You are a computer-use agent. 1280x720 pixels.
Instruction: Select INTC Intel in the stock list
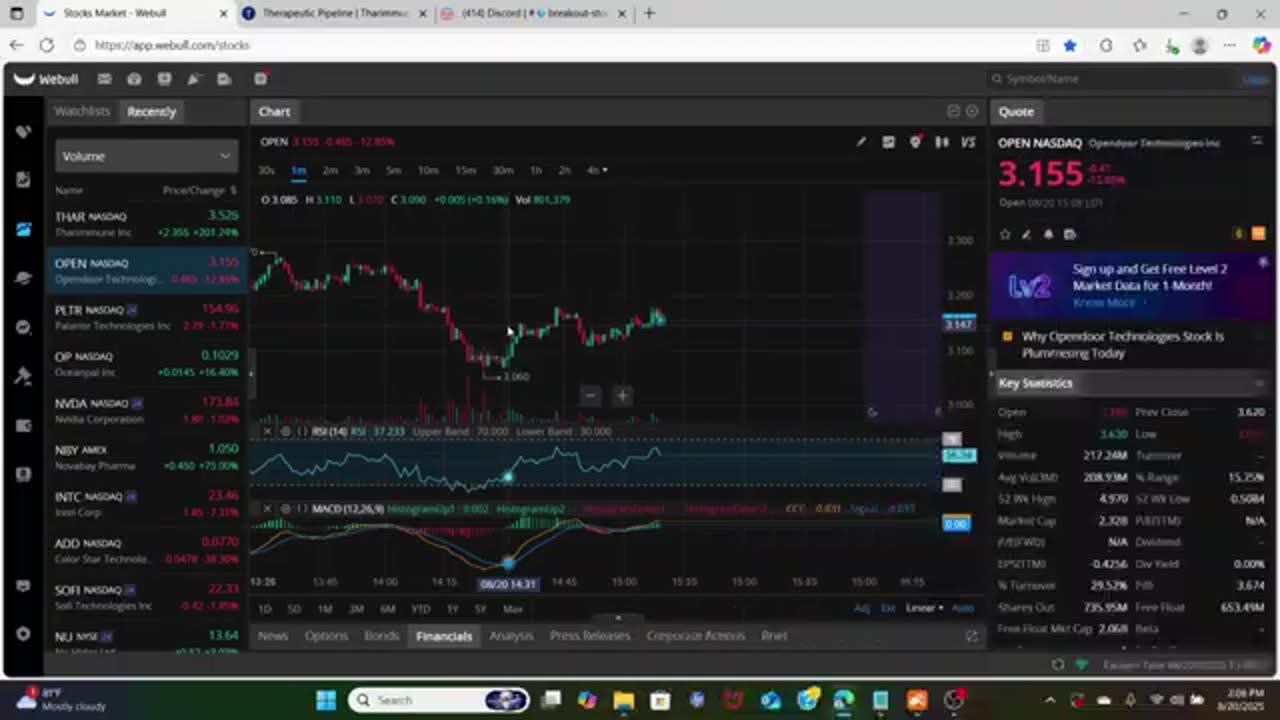pos(147,504)
